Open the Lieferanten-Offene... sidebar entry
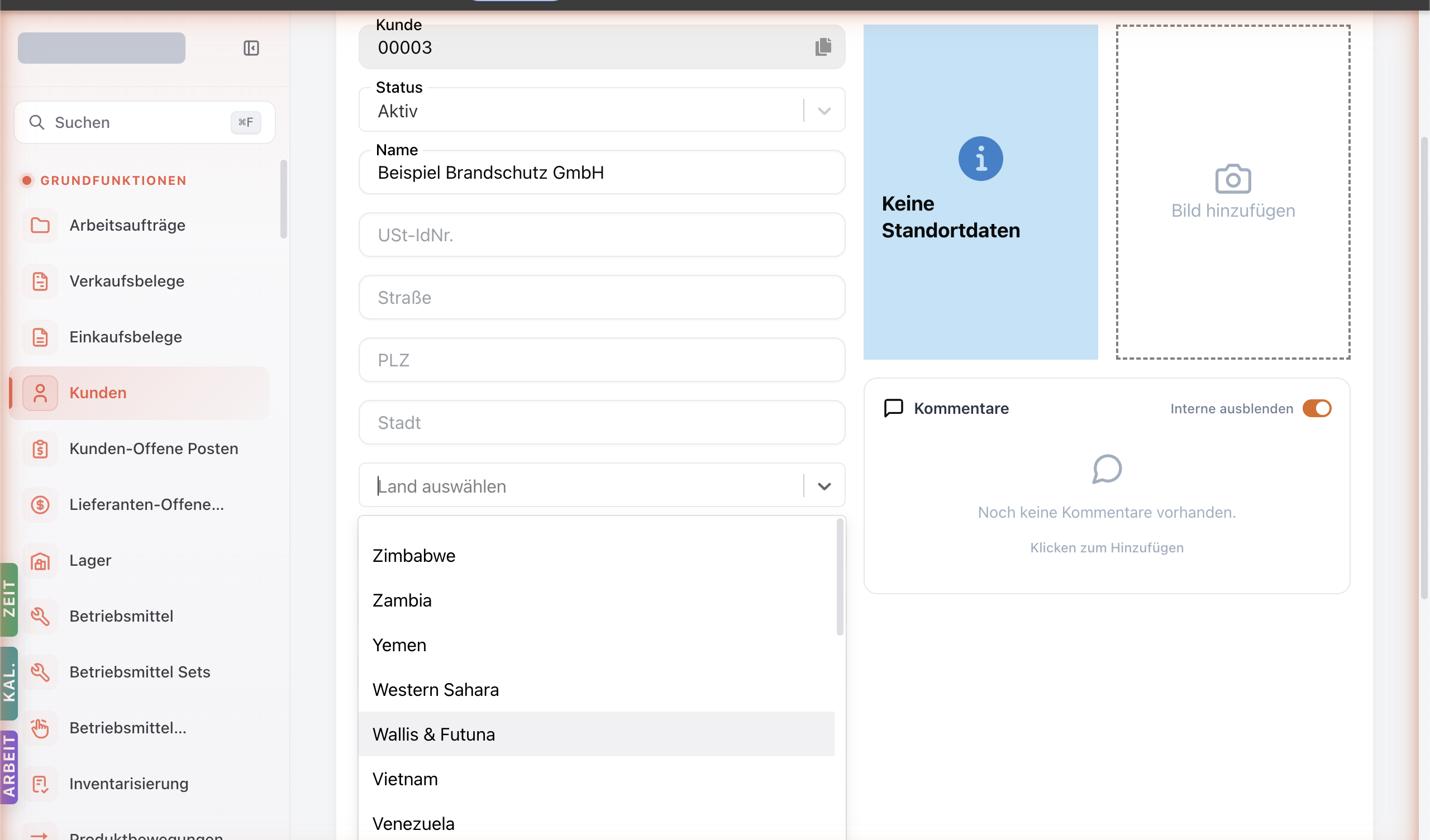1430x840 pixels. pos(139,504)
